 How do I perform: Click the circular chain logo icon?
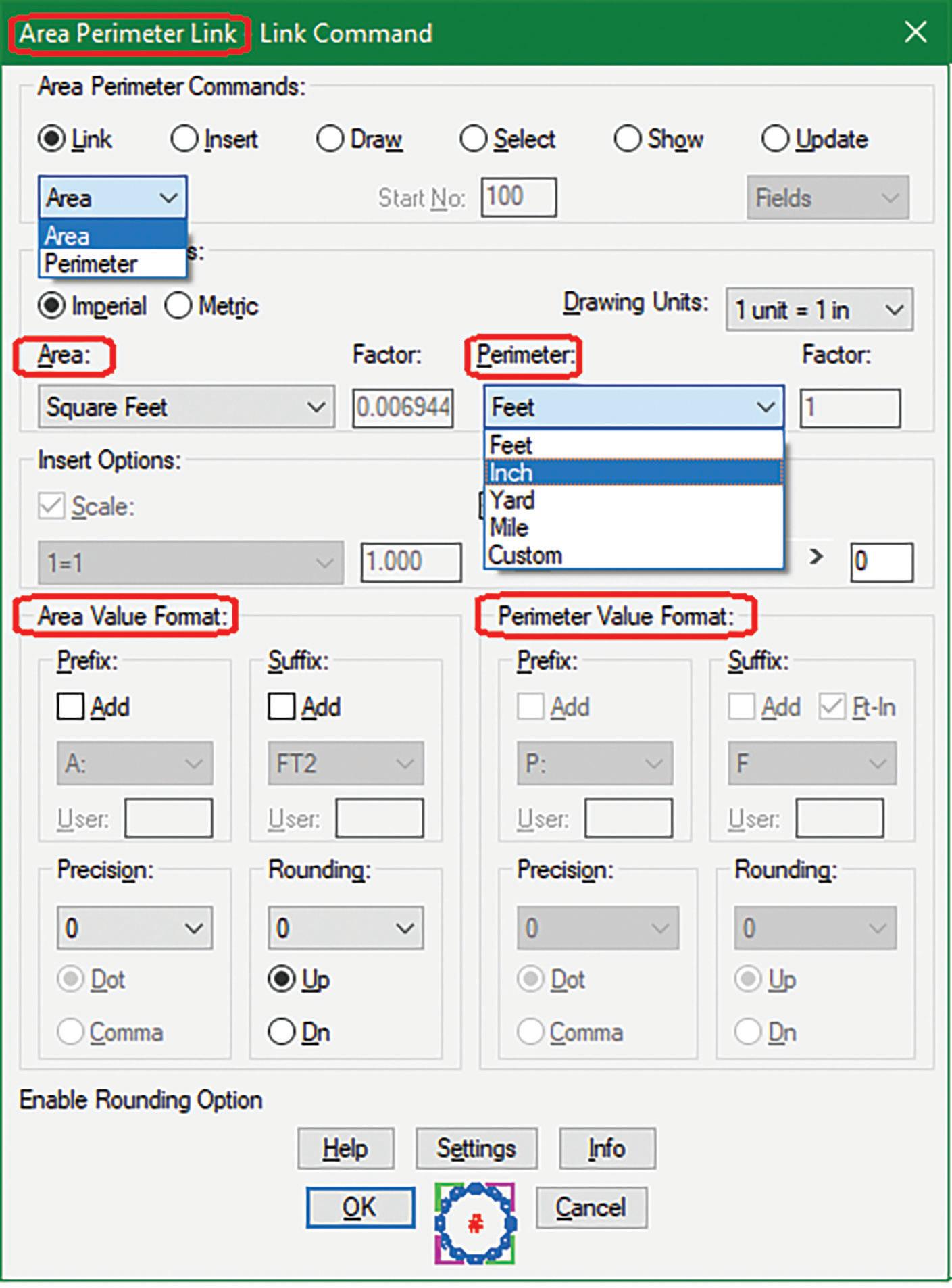[x=475, y=1223]
